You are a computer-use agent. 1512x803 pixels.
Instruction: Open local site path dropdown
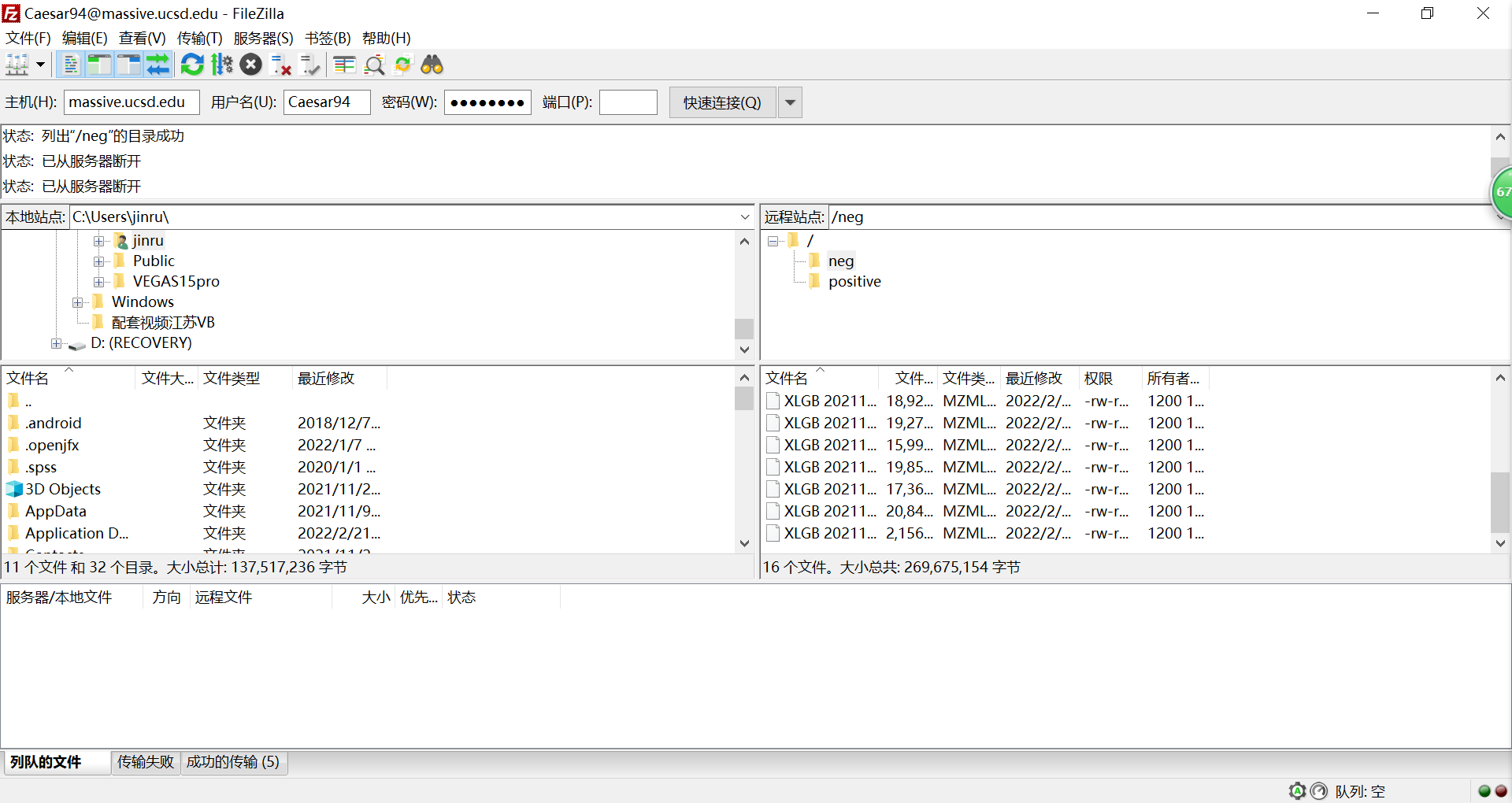pos(745,216)
